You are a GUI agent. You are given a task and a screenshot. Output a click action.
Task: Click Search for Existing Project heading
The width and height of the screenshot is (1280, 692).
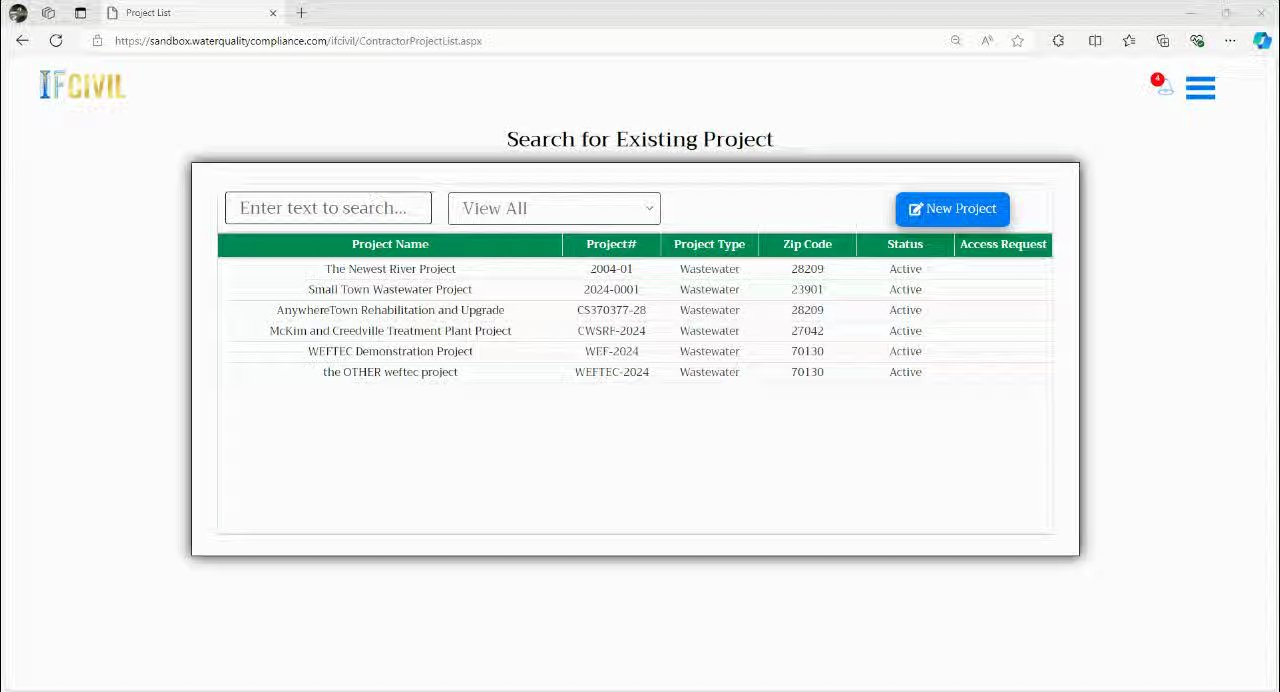tap(640, 139)
